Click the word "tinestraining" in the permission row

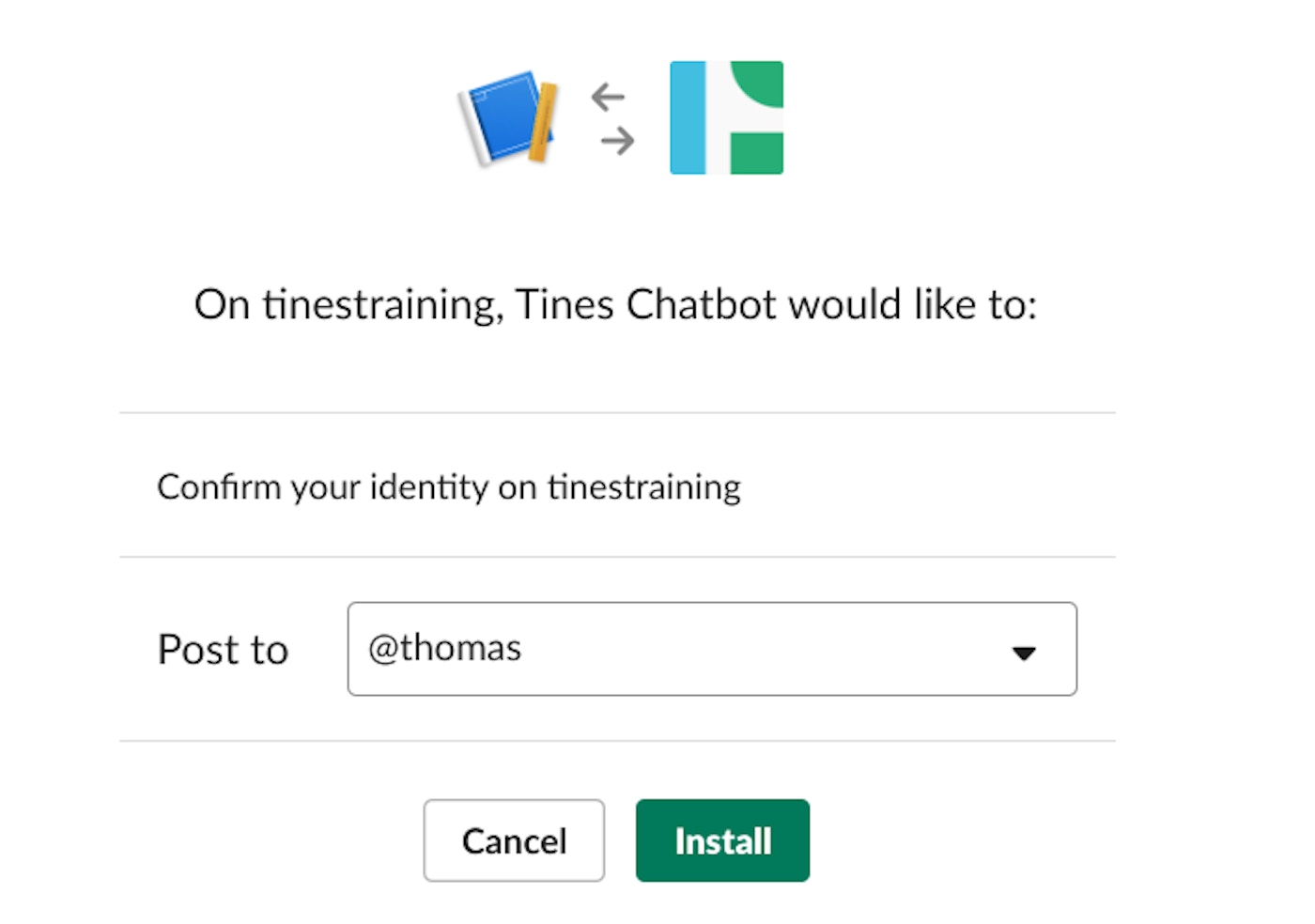coord(644,486)
